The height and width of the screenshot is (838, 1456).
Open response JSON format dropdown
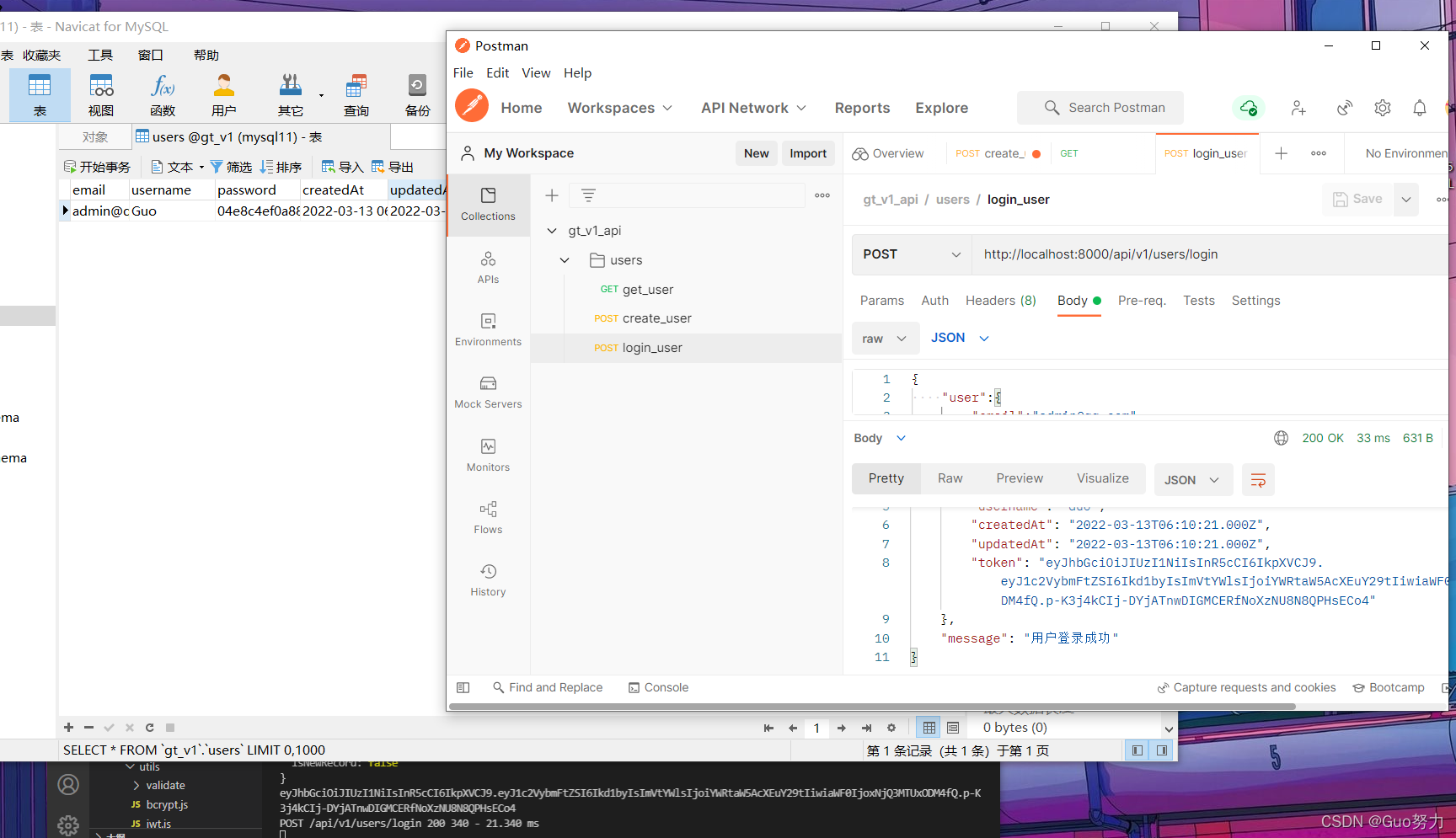pyautogui.click(x=1192, y=480)
